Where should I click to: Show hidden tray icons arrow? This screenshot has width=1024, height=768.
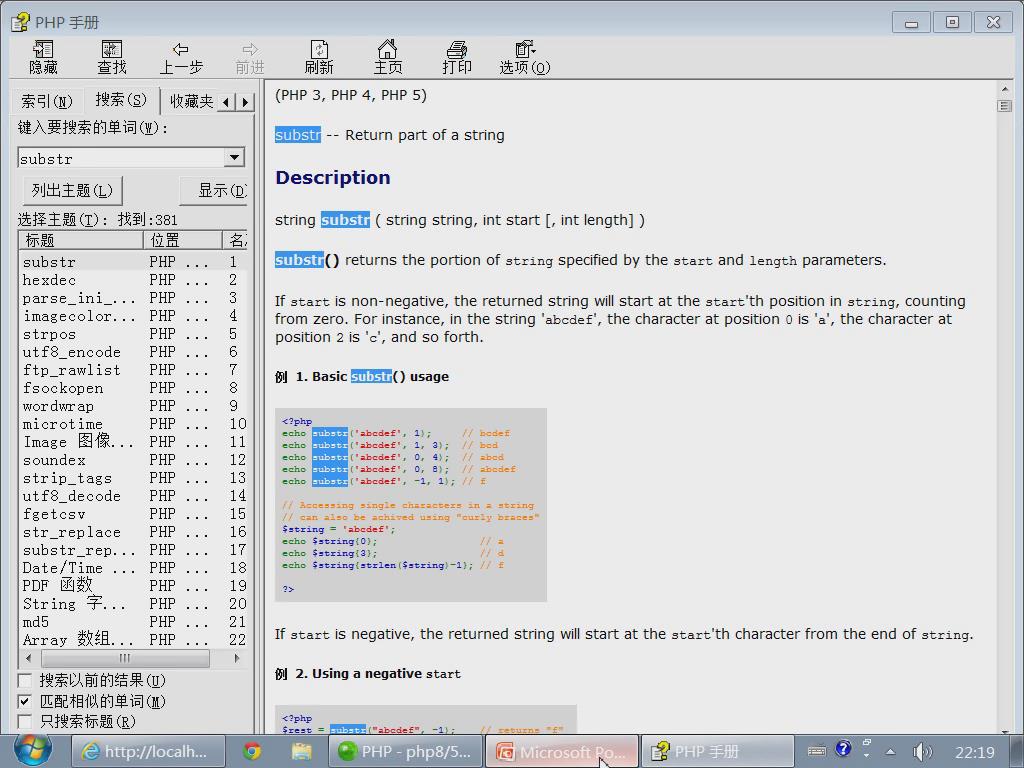click(890, 752)
